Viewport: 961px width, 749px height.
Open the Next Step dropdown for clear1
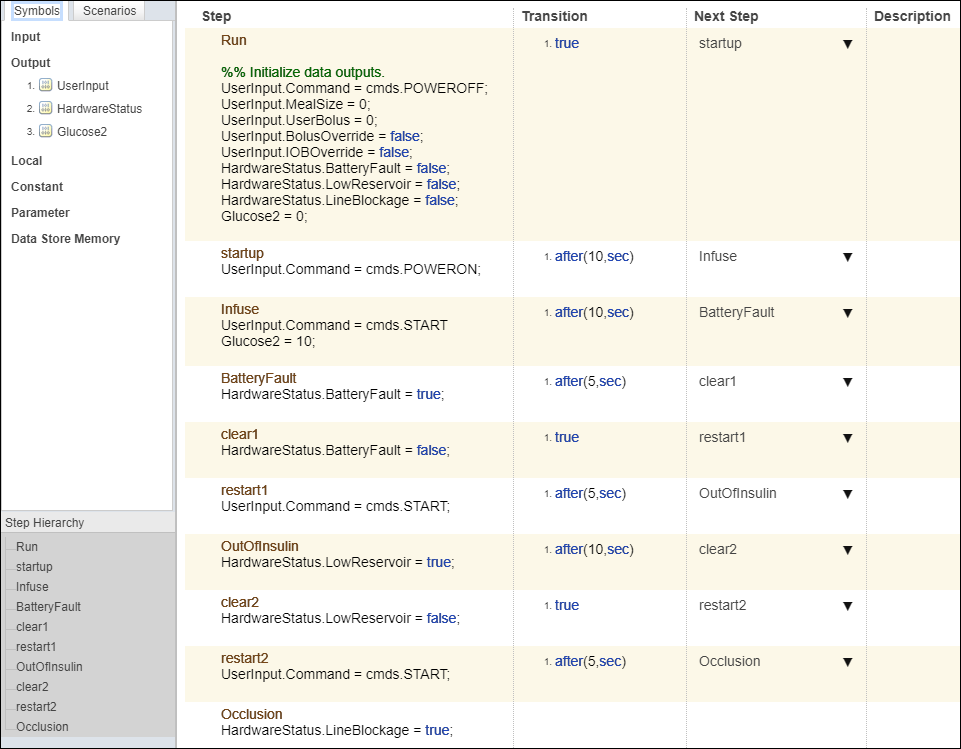click(x=847, y=437)
